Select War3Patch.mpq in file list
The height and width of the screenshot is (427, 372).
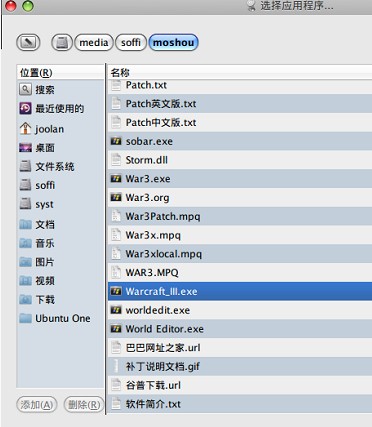point(240,216)
